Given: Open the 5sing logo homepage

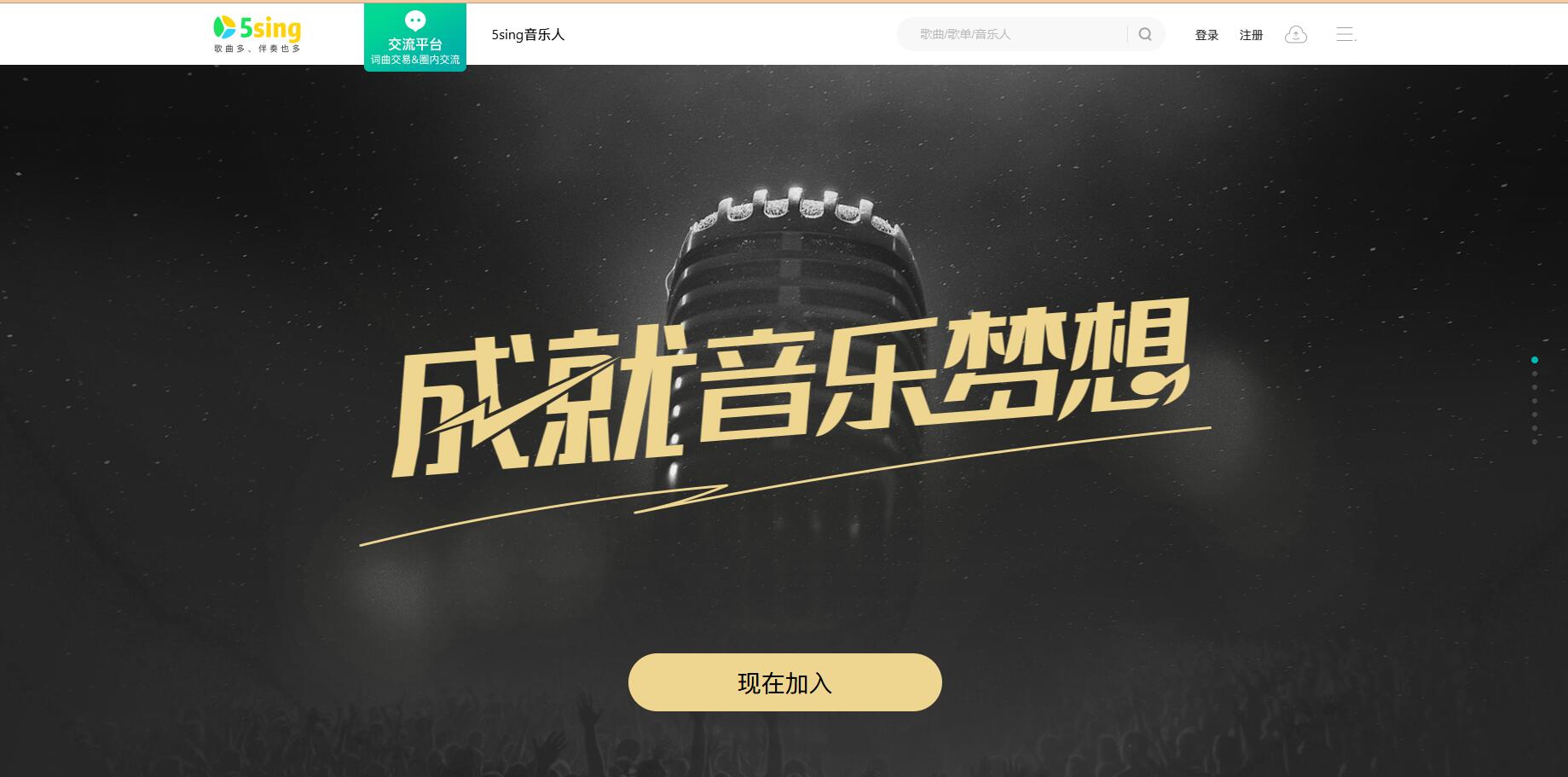Looking at the screenshot, I should (257, 34).
